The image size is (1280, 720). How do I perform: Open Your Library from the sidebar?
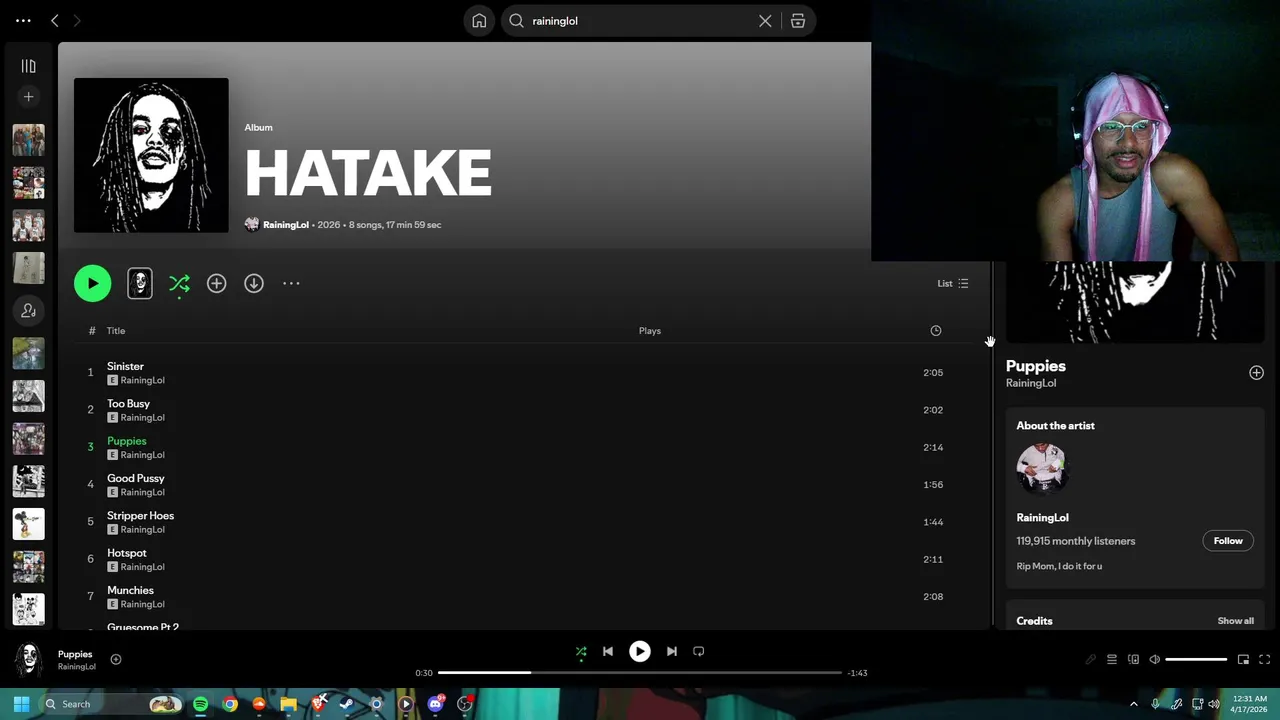point(28,66)
